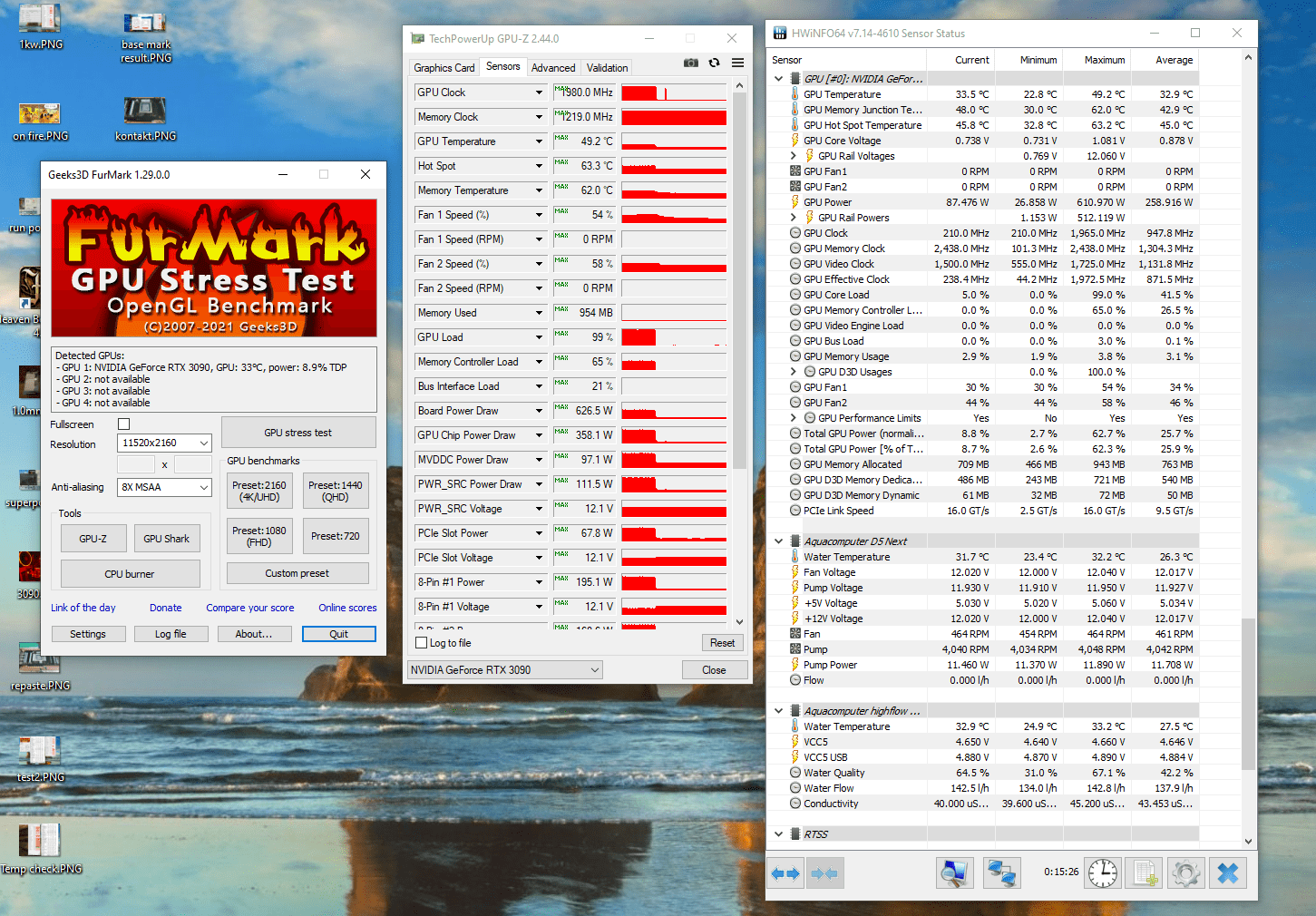Viewport: 1316px width, 916px height.
Task: Click HWiNFO collapse columns arrows icon
Action: click(824, 873)
